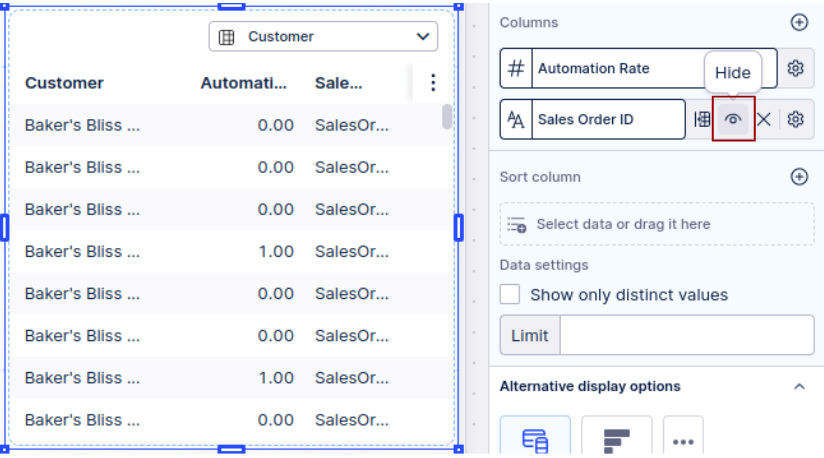Image resolution: width=824 pixels, height=458 pixels.
Task: Choose the horizontal bar chart display option
Action: click(x=616, y=438)
